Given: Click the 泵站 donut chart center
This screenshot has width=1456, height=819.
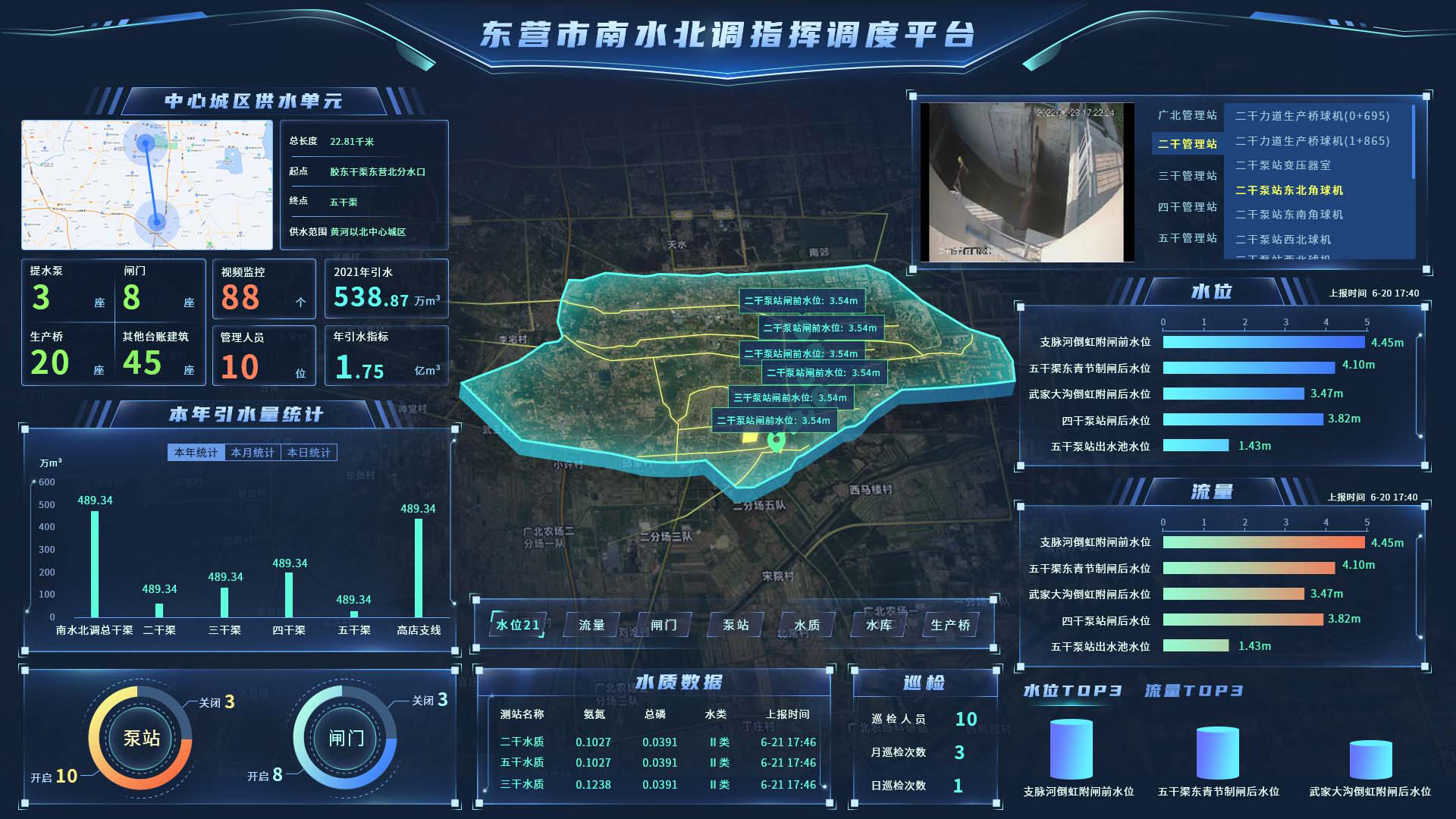Looking at the screenshot, I should click(x=141, y=738).
